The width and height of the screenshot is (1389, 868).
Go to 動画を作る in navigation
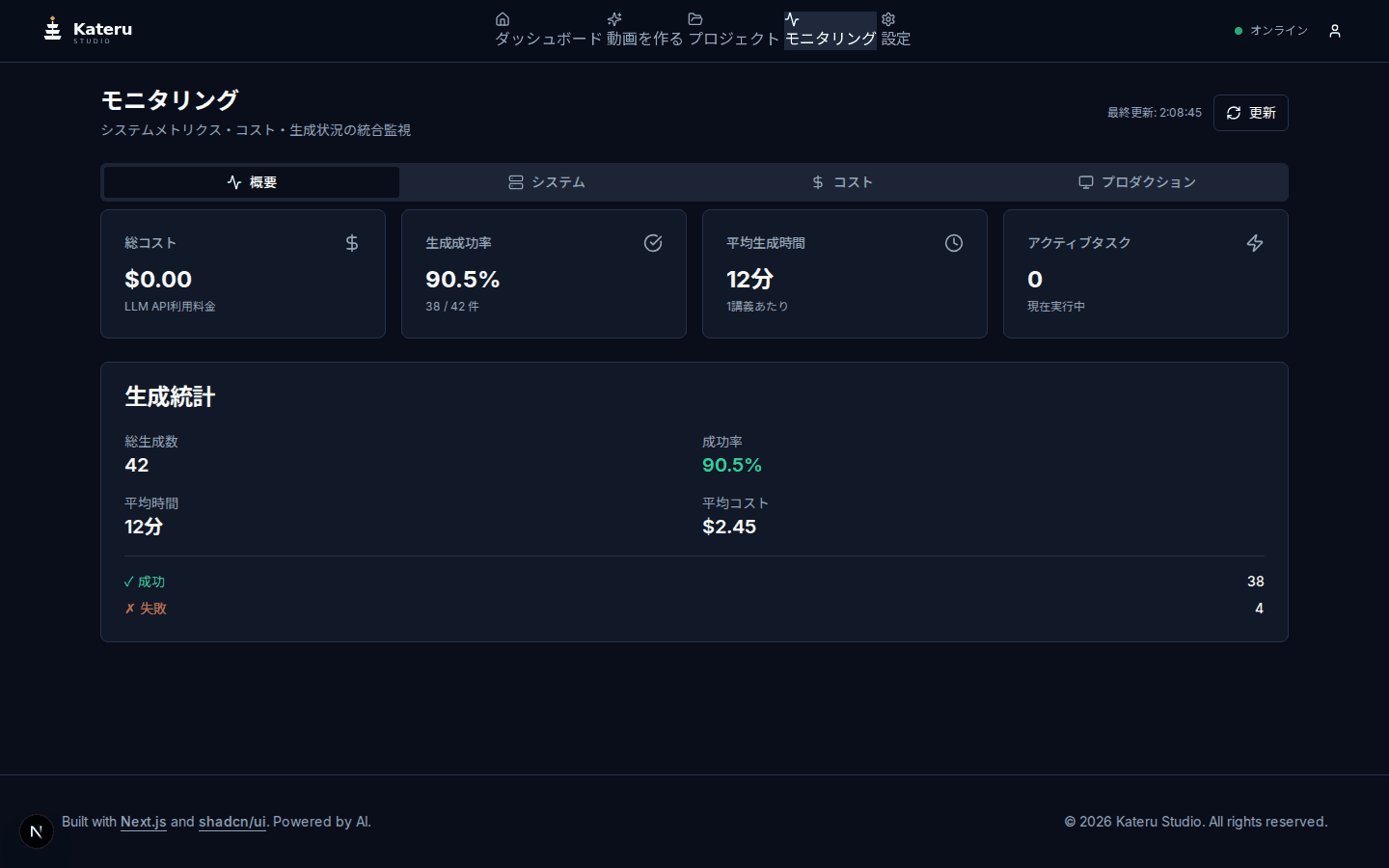coord(645,30)
